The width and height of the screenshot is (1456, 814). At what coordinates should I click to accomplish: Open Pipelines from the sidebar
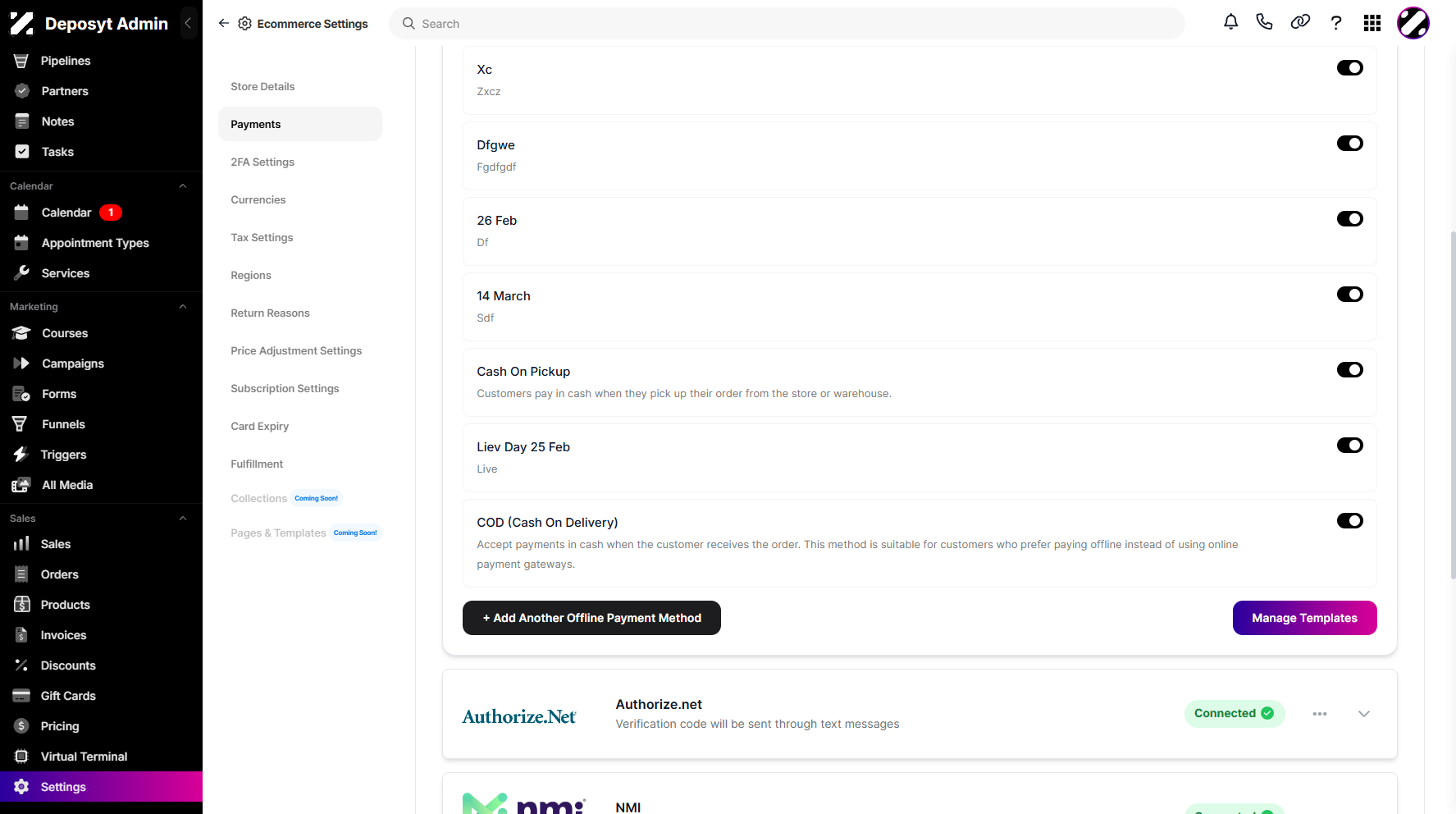[x=66, y=61]
